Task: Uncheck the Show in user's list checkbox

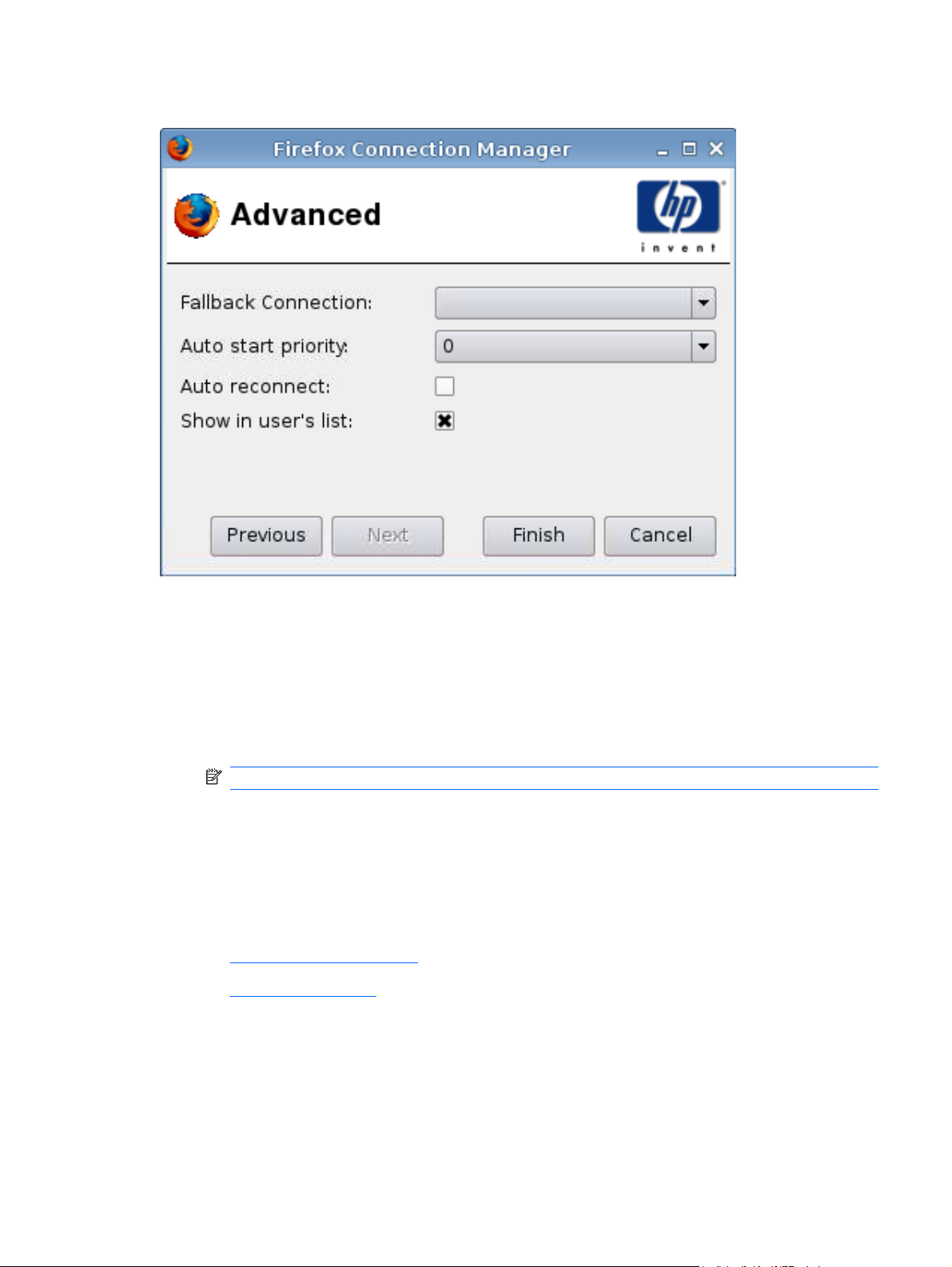Action: click(x=444, y=420)
